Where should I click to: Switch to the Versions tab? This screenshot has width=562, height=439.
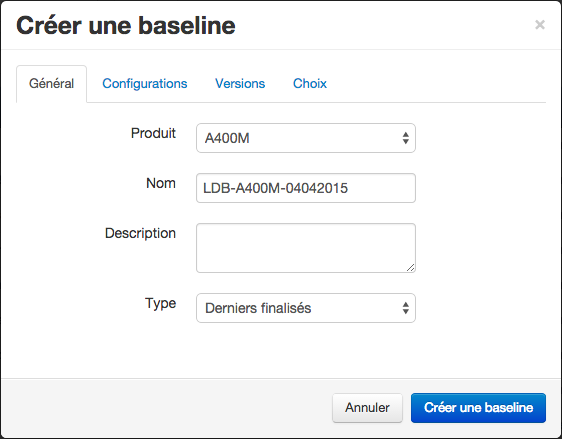pos(240,84)
